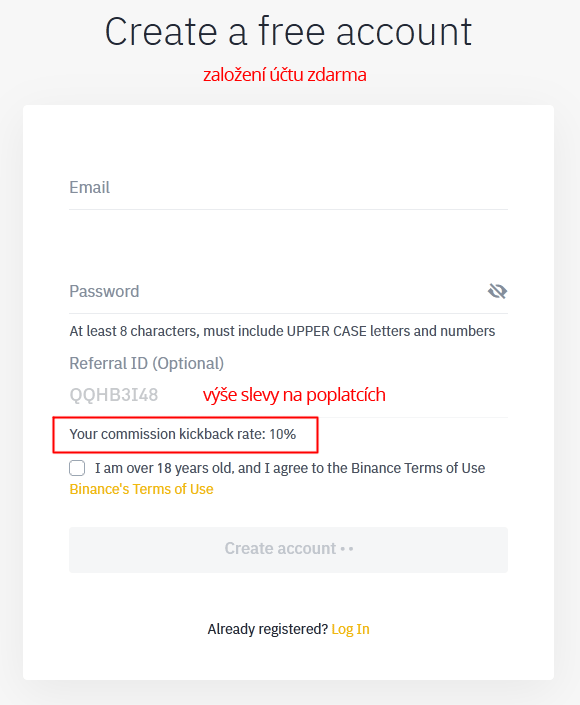580x705 pixels.
Task: Click the red highlight rectangle around kickback rate
Action: [x=185, y=418]
